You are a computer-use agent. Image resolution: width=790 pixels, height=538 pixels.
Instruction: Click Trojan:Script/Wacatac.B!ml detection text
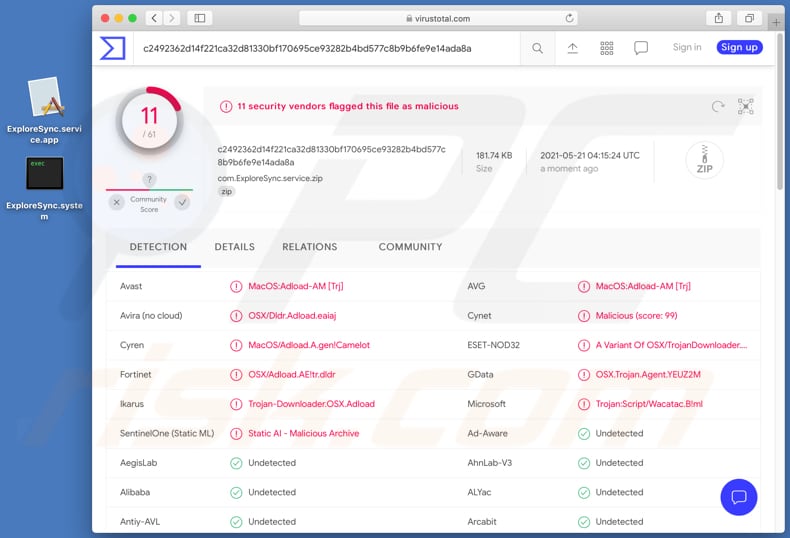pos(649,404)
